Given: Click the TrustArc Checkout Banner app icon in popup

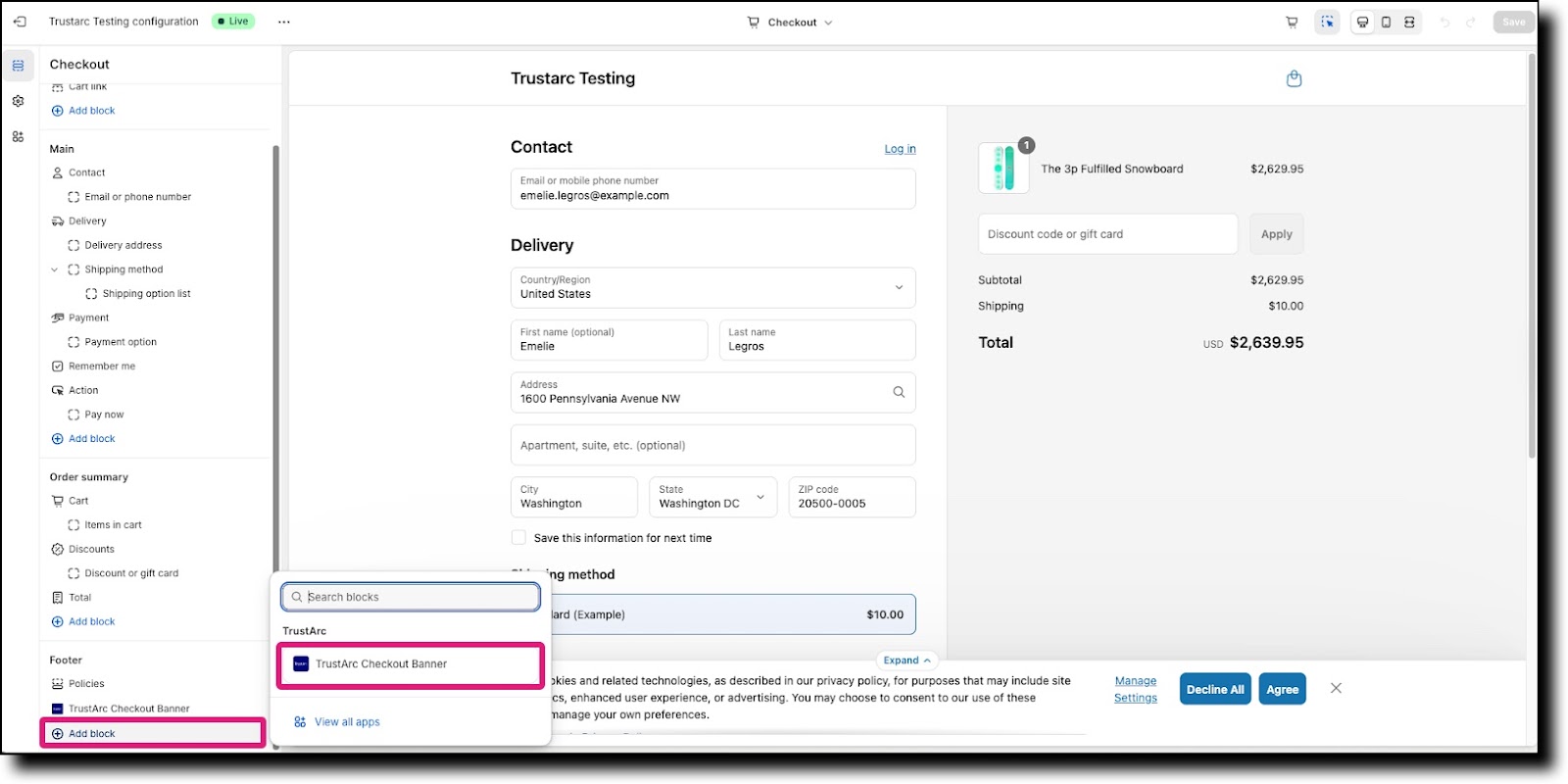Looking at the screenshot, I should point(301,663).
